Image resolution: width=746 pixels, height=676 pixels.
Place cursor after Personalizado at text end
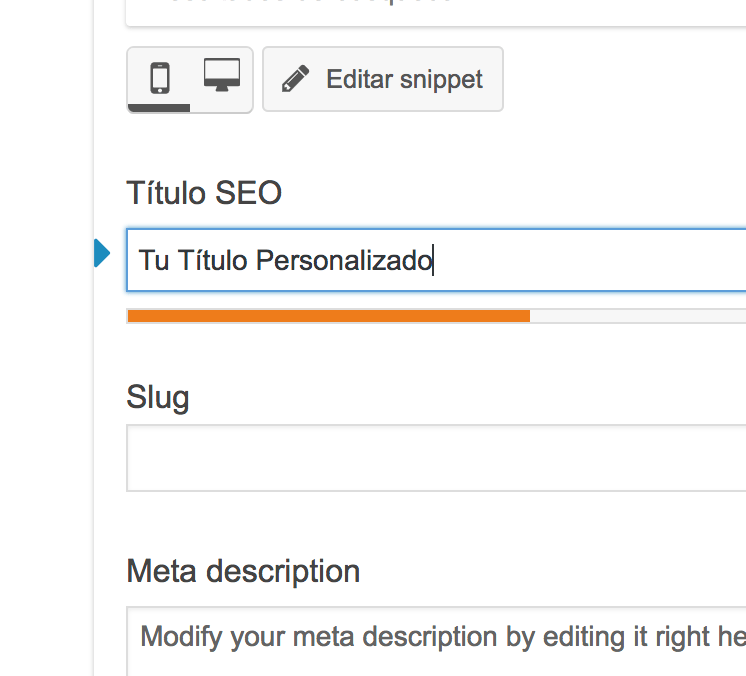point(433,260)
